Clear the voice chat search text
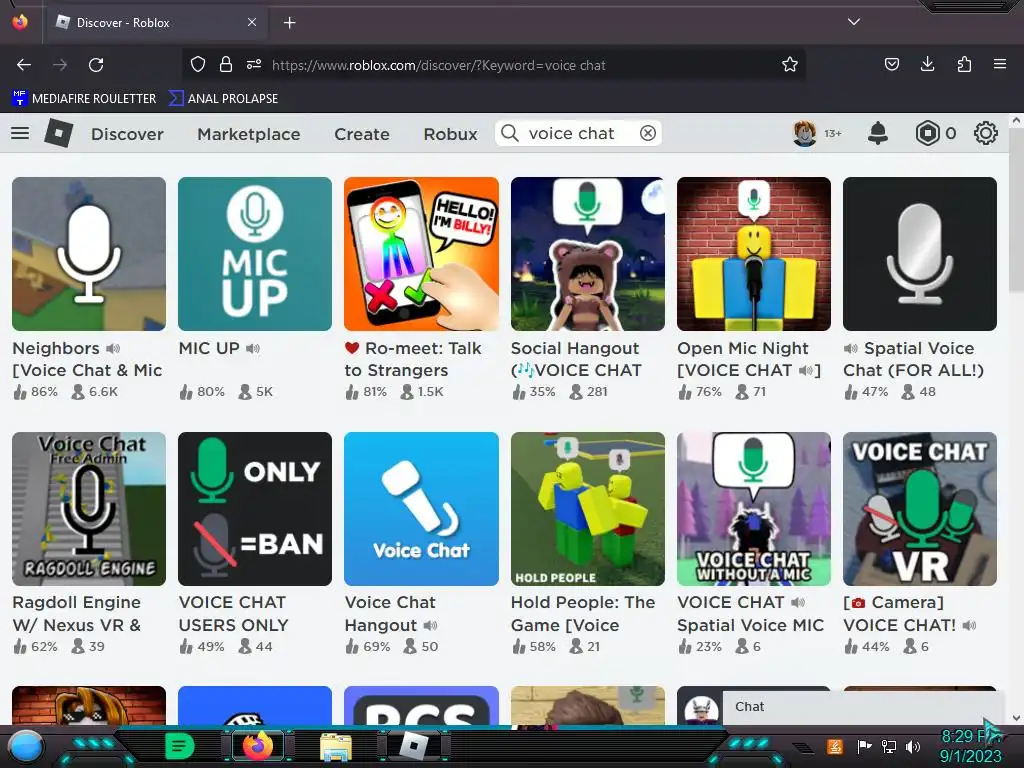The height and width of the screenshot is (768, 1024). (647, 133)
